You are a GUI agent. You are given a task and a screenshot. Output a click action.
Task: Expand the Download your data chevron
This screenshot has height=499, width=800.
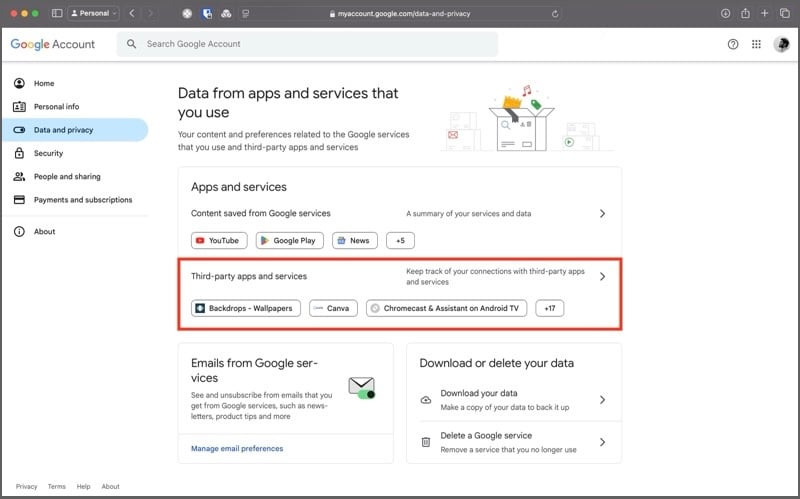(602, 400)
